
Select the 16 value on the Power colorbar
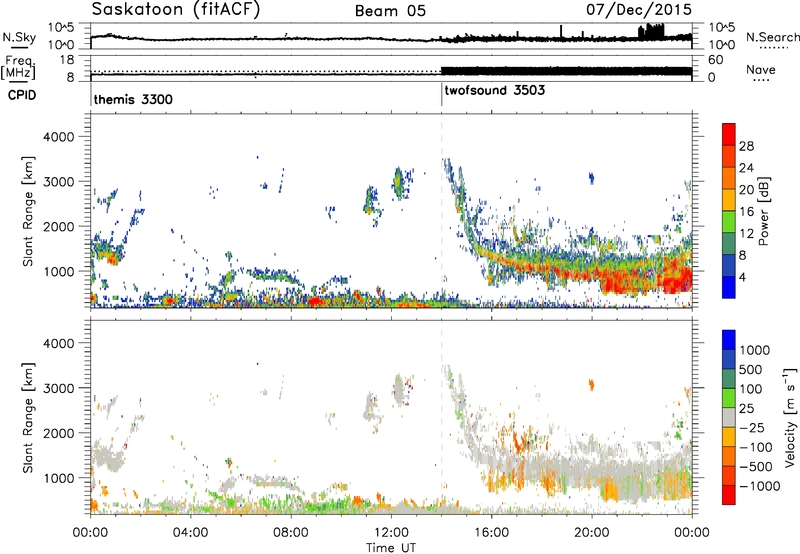coord(746,212)
